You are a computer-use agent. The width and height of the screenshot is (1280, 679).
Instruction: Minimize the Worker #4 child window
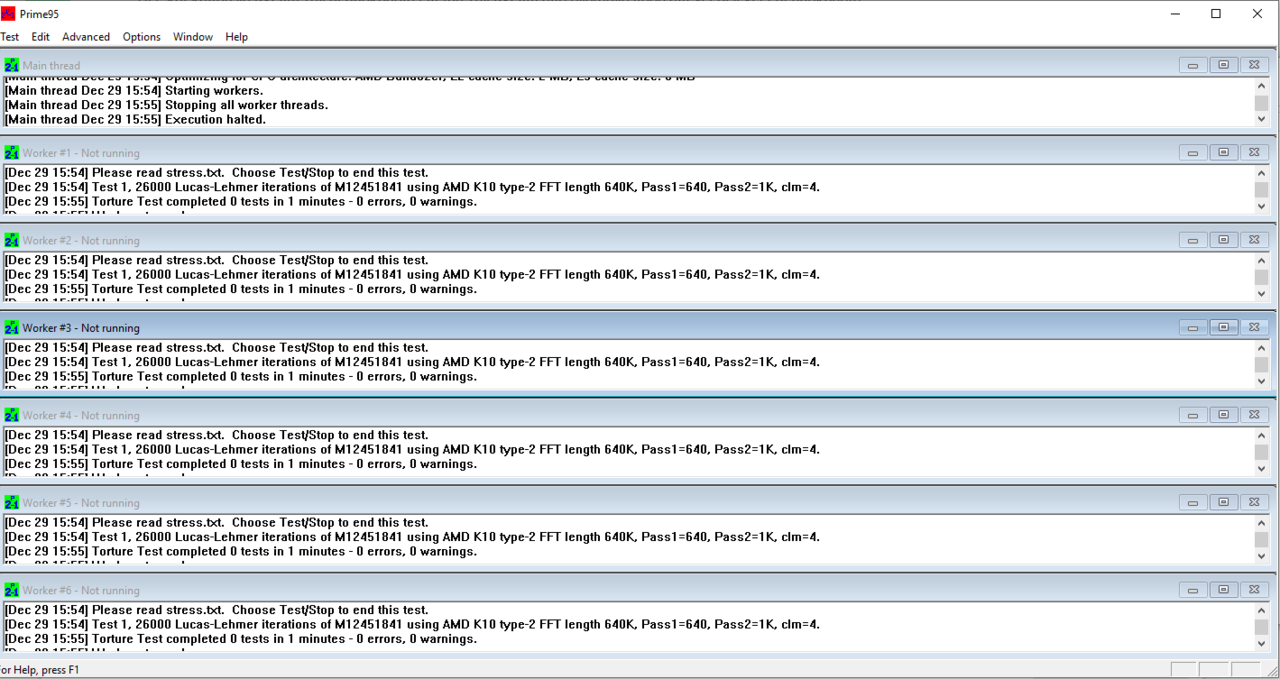[x=1193, y=415]
